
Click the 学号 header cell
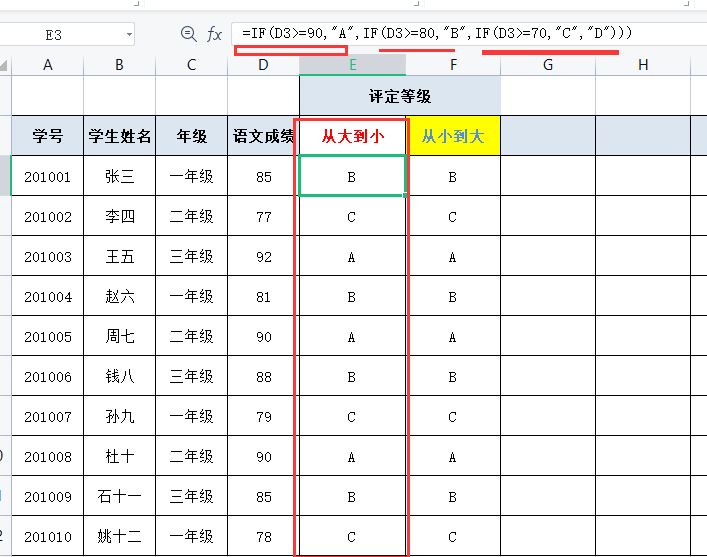click(47, 136)
